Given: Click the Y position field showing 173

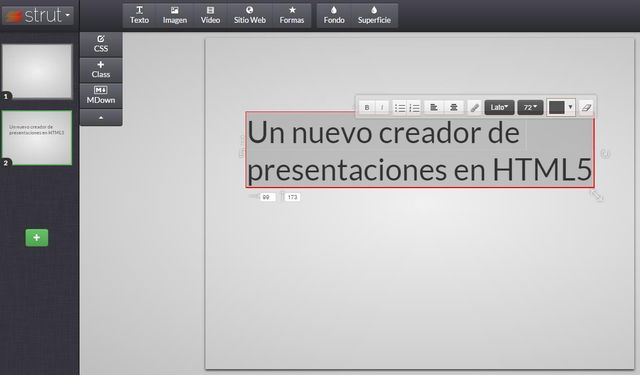Looking at the screenshot, I should click(292, 197).
